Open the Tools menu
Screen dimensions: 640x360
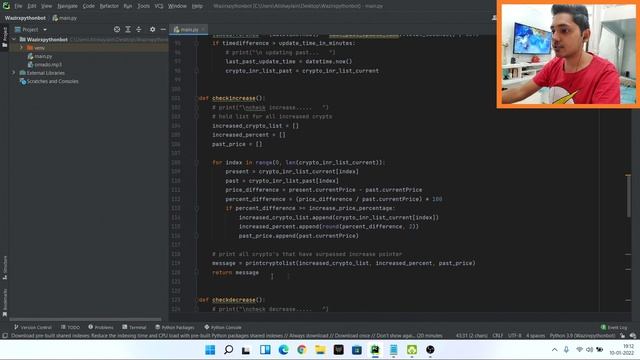pos(143,6)
